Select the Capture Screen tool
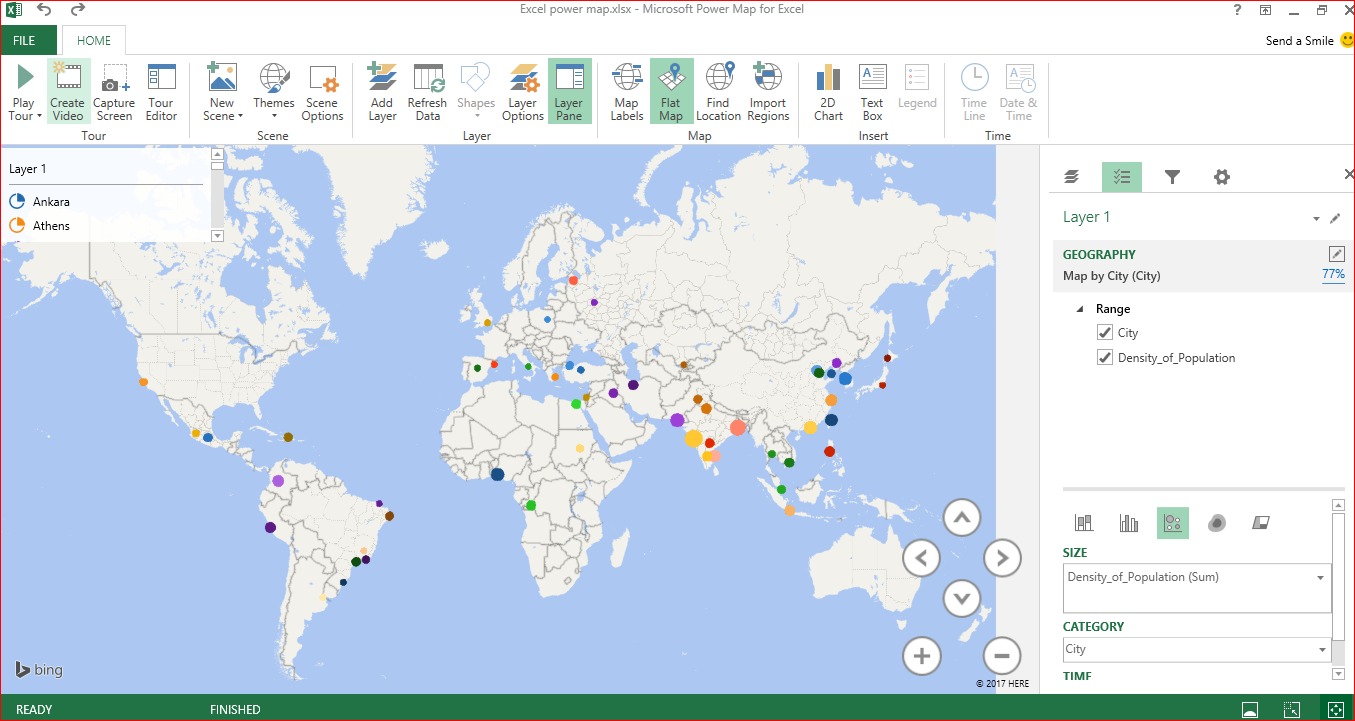Screen dimensions: 1355x721 click(114, 92)
